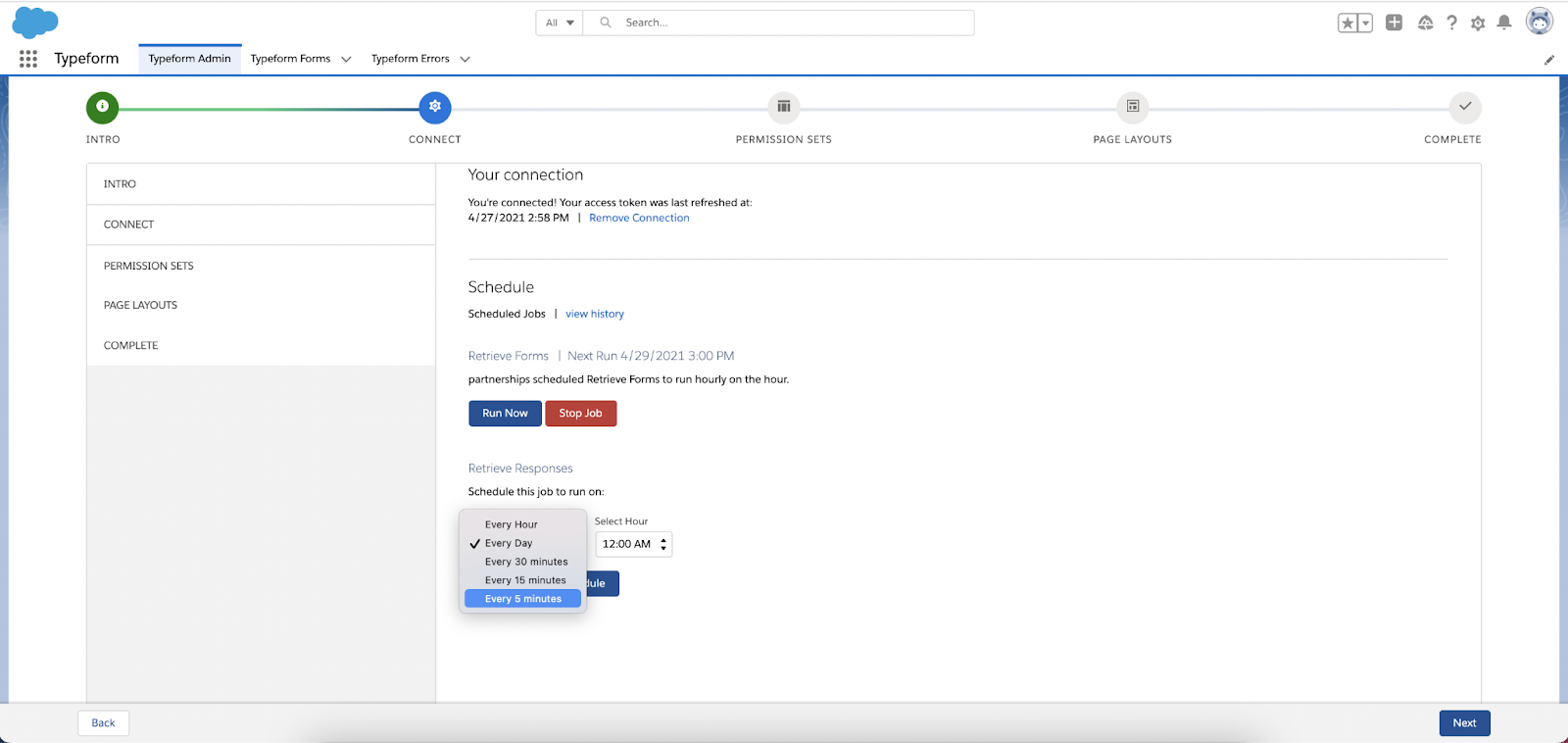Choose the checked Every Day option
Image resolution: width=1568 pixels, height=743 pixels.
coord(522,543)
